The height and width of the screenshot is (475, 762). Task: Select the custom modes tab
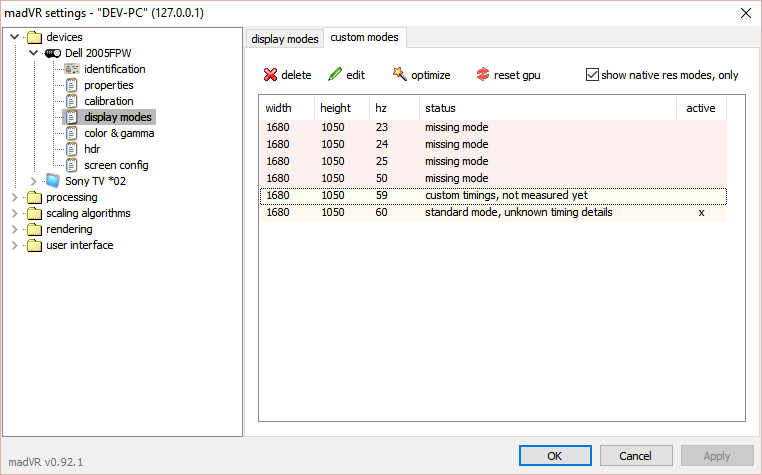[364, 38]
